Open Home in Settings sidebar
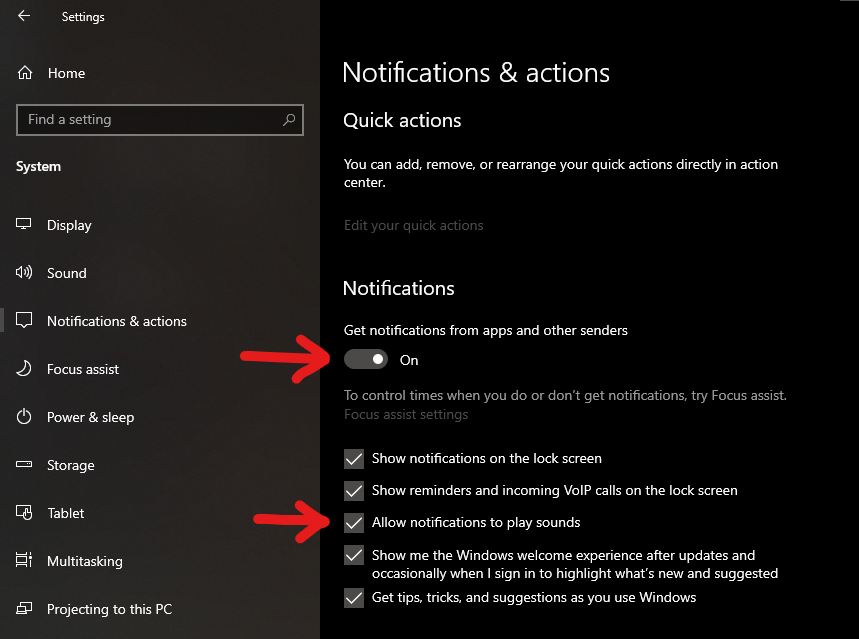The height and width of the screenshot is (639, 859). [66, 73]
